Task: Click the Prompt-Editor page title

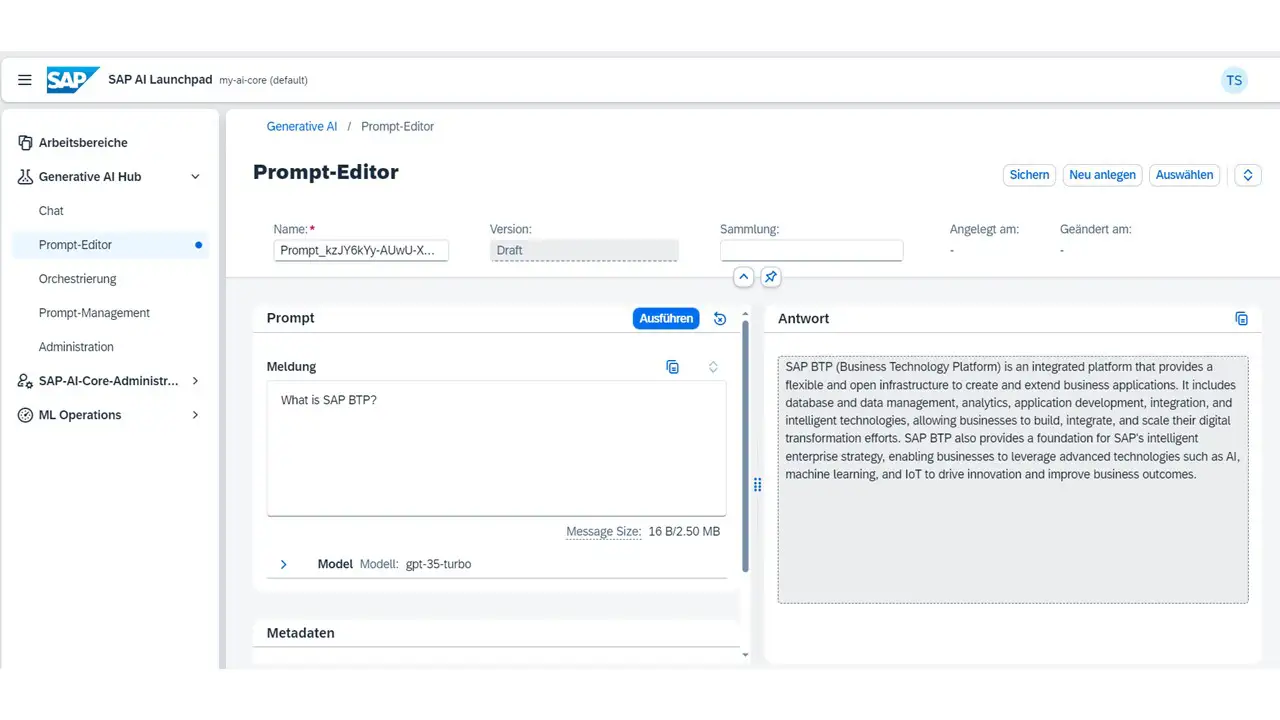Action: click(x=326, y=172)
